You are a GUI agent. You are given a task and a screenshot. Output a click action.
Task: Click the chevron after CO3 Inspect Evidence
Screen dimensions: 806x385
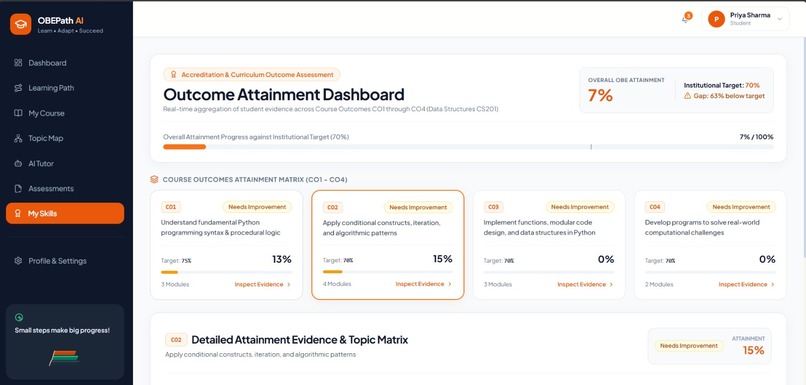[x=611, y=284]
